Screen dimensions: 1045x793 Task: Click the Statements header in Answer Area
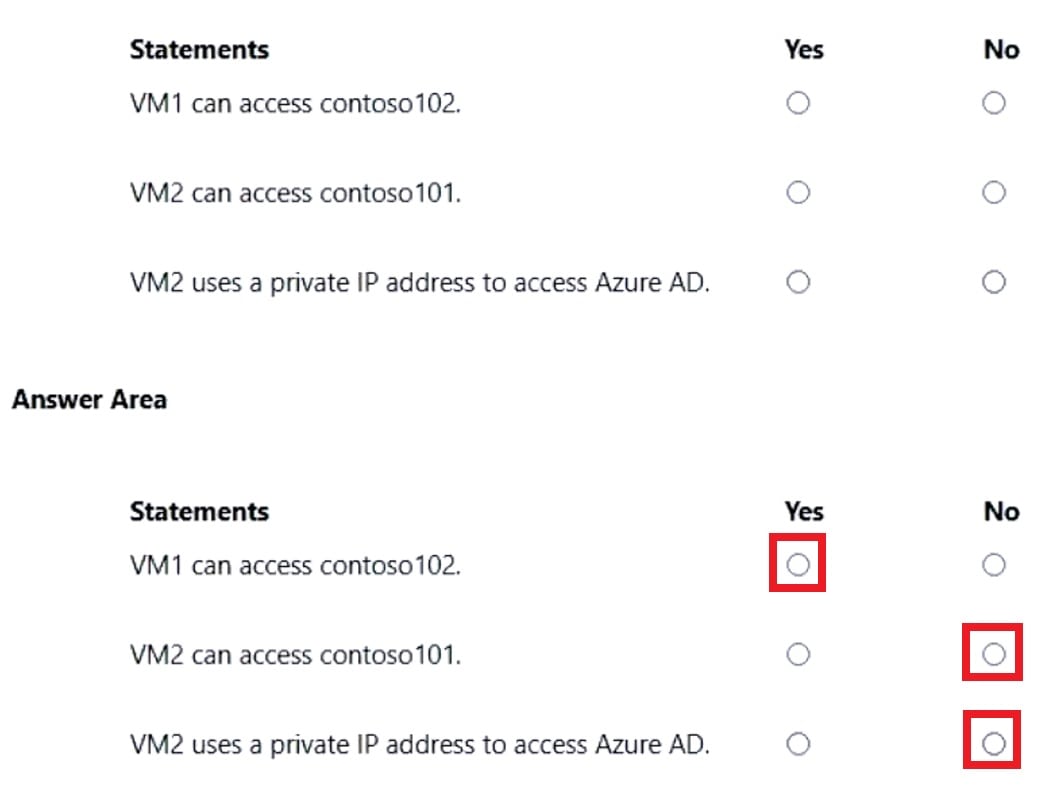pos(199,510)
